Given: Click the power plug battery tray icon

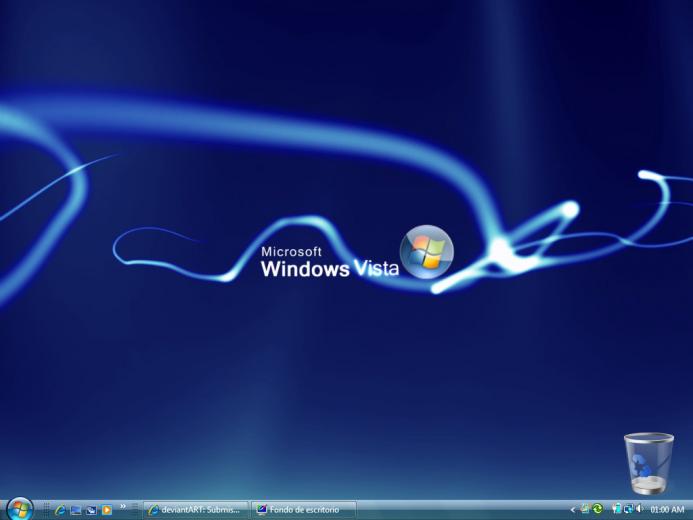Looking at the screenshot, I should tap(617, 509).
